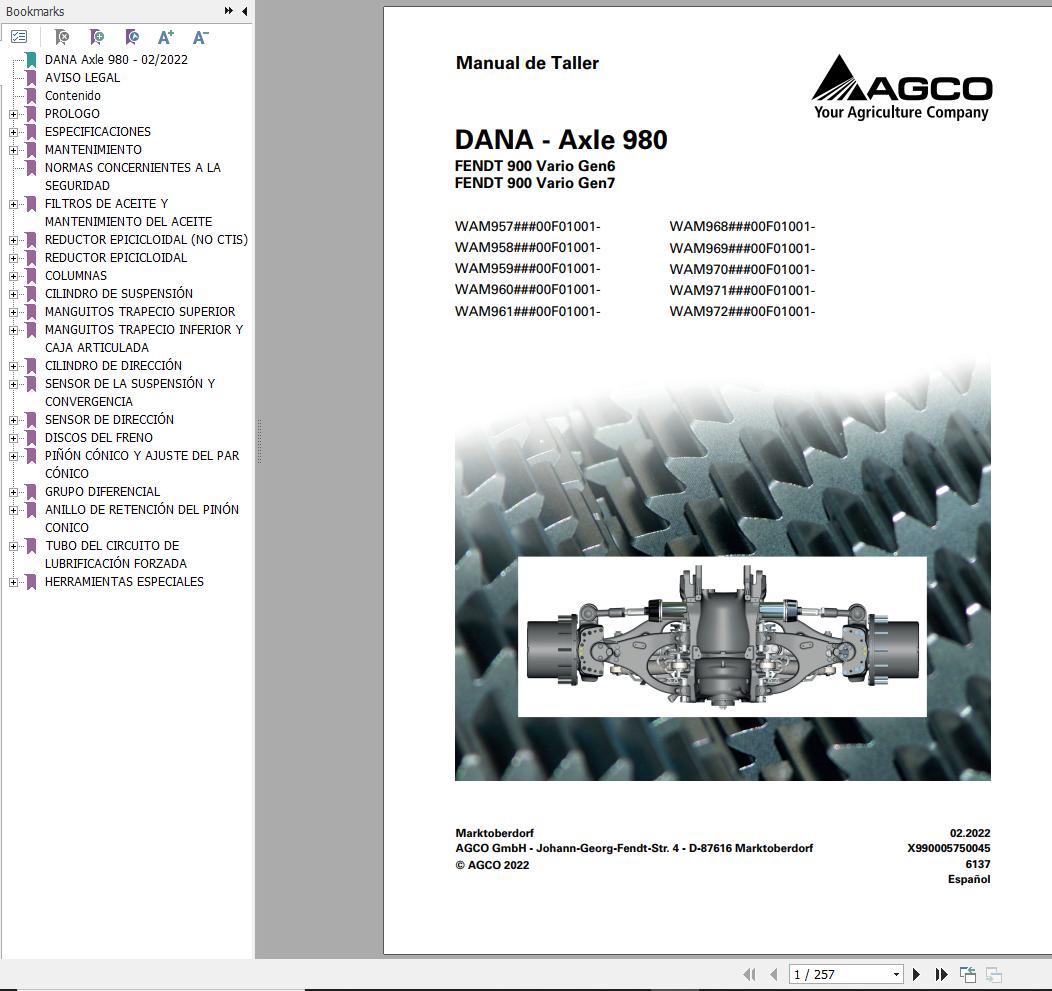Image resolution: width=1052 pixels, height=991 pixels.
Task: Click the panel splitter grip handle
Action: coord(259,441)
